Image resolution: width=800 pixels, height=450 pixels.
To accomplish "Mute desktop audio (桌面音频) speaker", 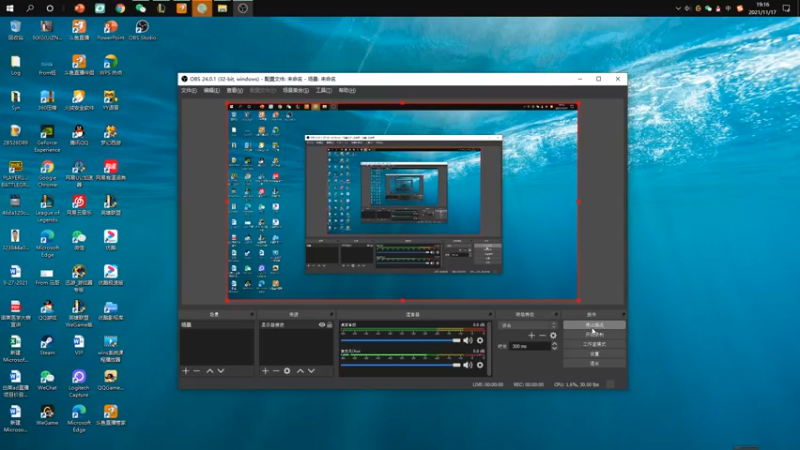I will (x=468, y=340).
